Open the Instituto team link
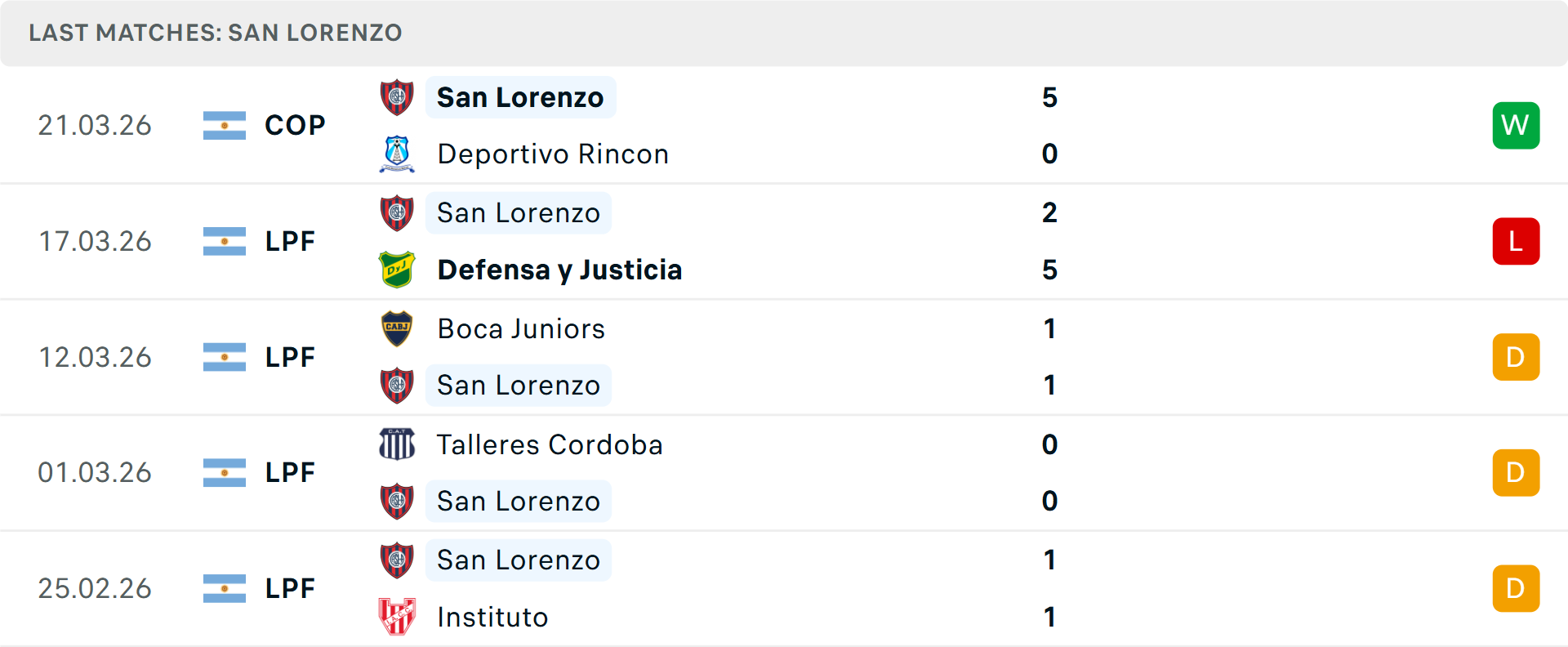The image size is (1568, 647). point(492,617)
